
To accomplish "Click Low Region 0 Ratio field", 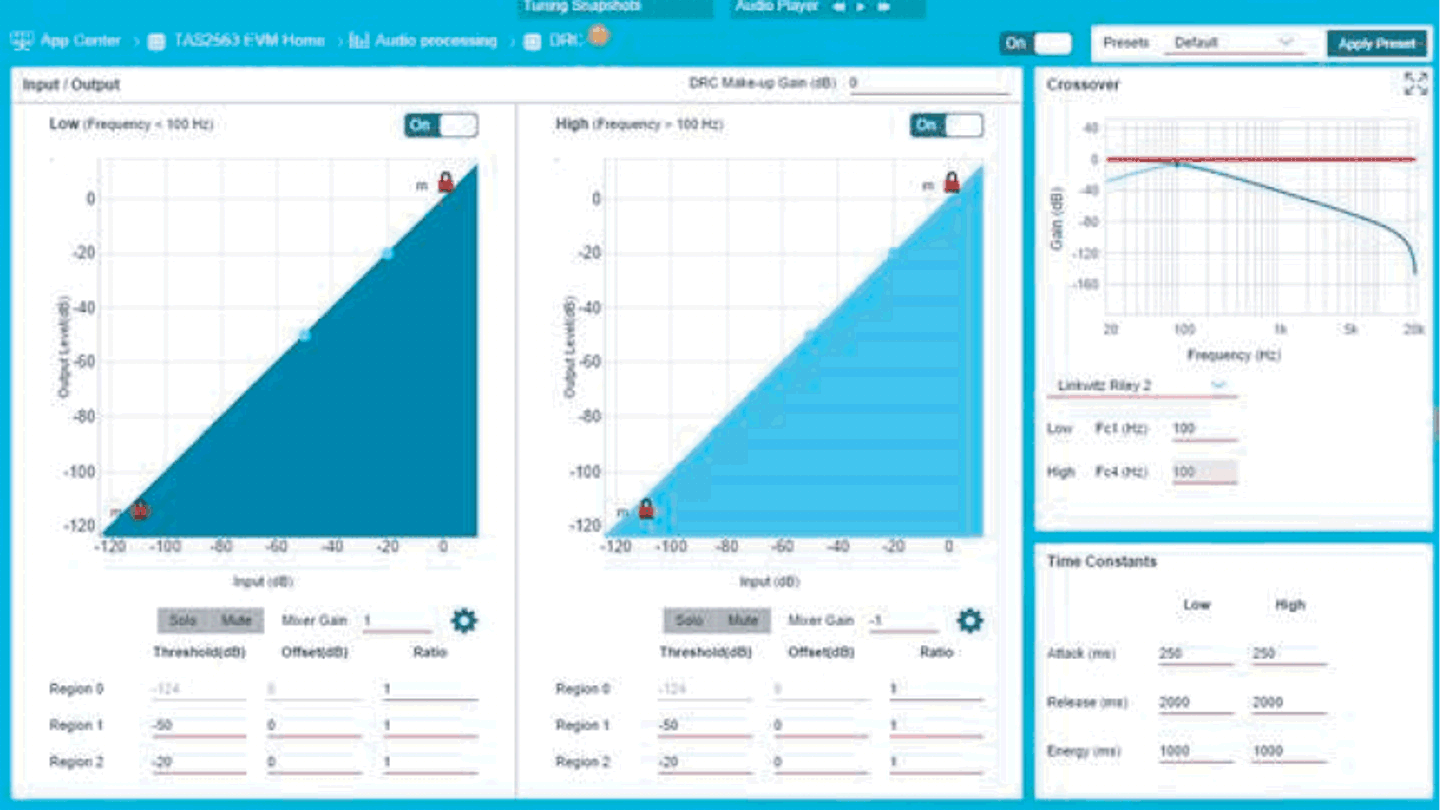I will pyautogui.click(x=430, y=689).
